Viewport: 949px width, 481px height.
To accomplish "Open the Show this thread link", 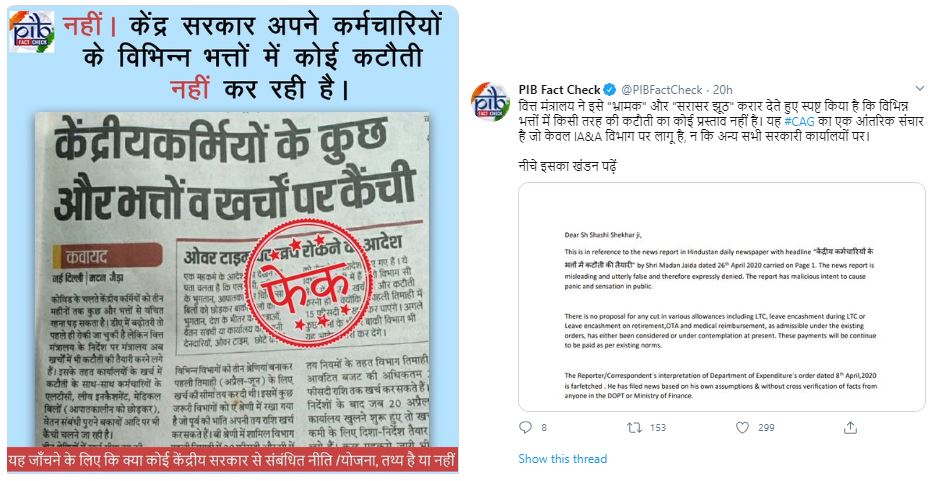I will point(562,459).
